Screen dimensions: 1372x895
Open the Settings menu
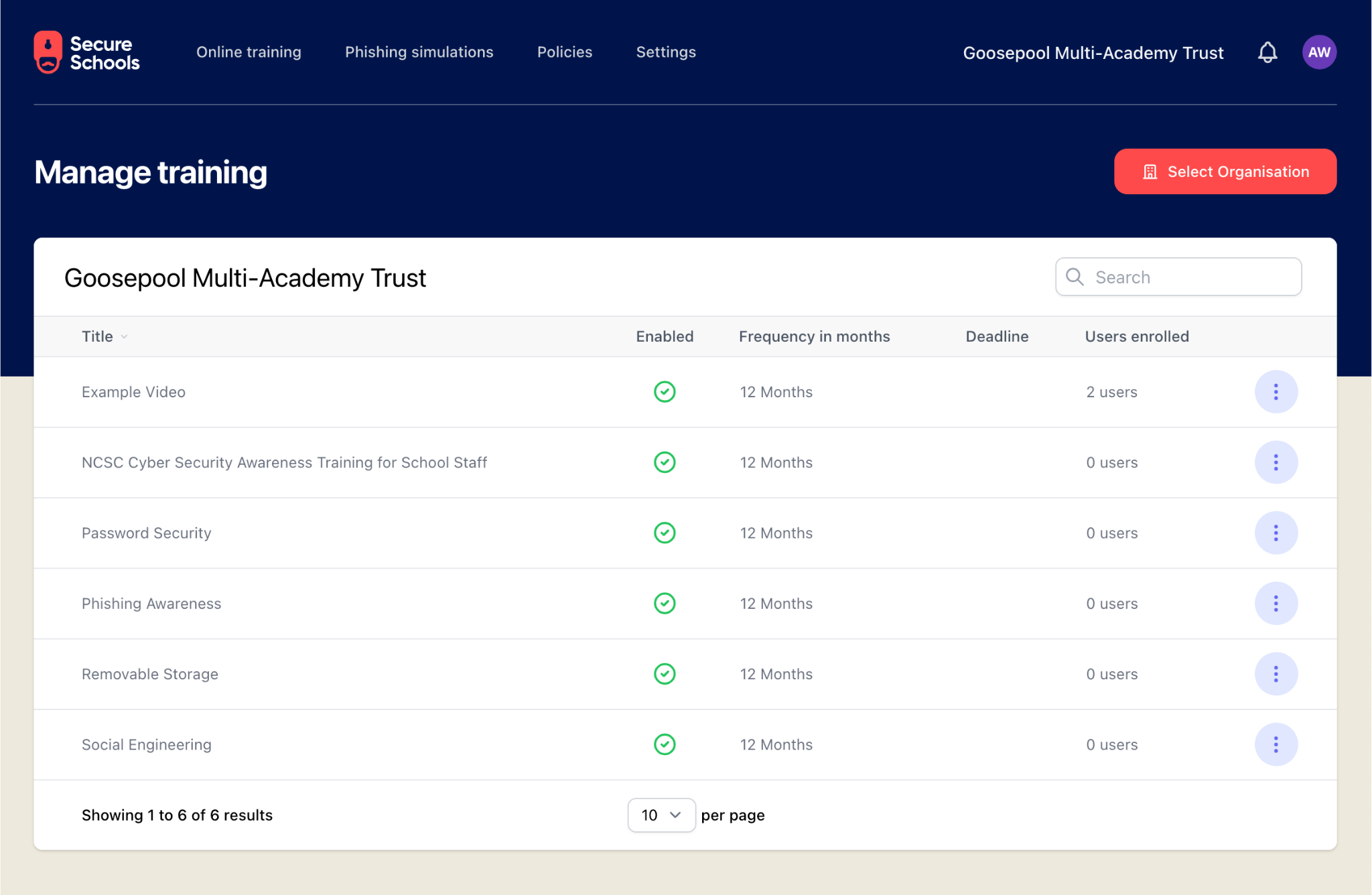click(x=666, y=52)
